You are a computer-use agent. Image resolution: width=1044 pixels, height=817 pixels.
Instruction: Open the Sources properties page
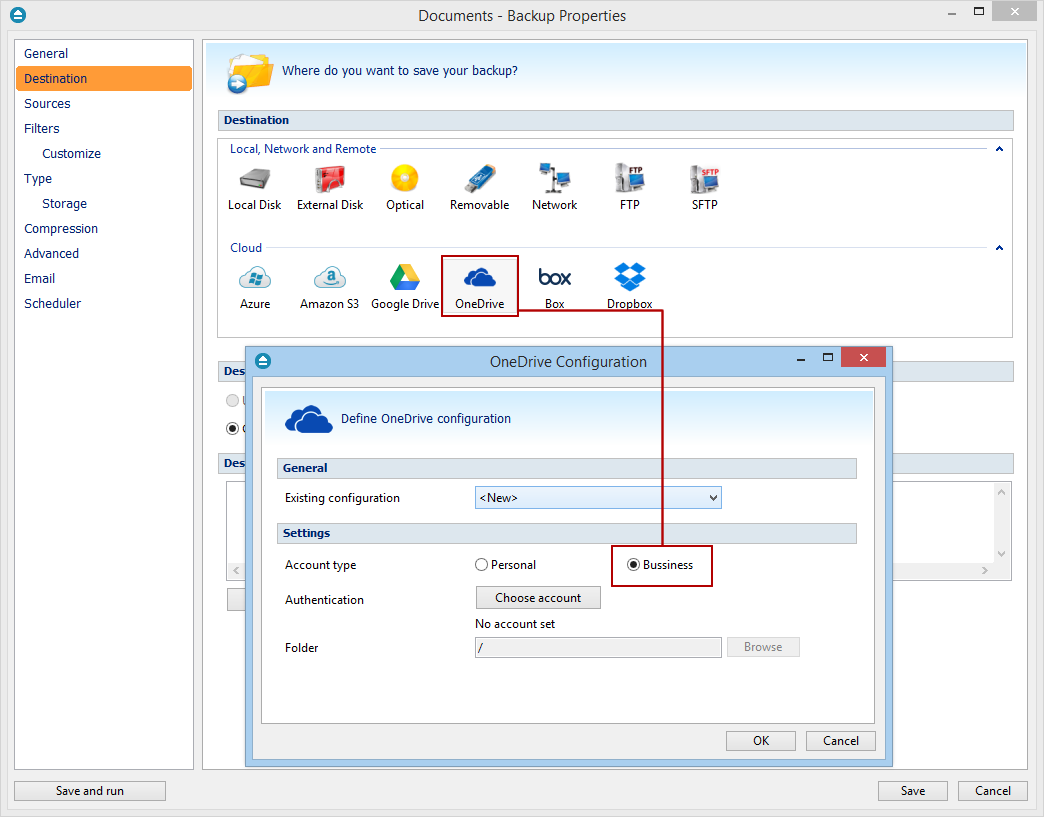[x=104, y=103]
